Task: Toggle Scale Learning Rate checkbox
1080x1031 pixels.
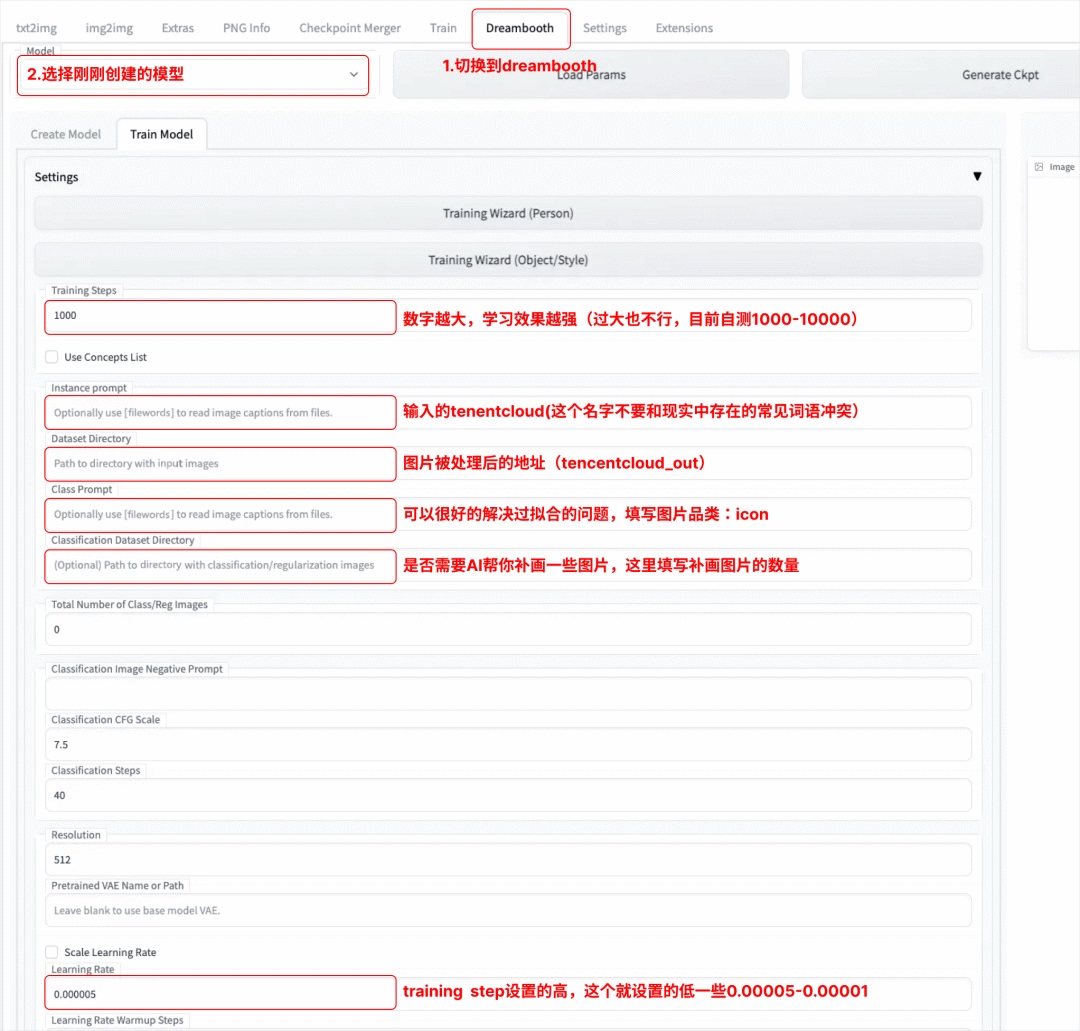Action: pyautogui.click(x=52, y=952)
